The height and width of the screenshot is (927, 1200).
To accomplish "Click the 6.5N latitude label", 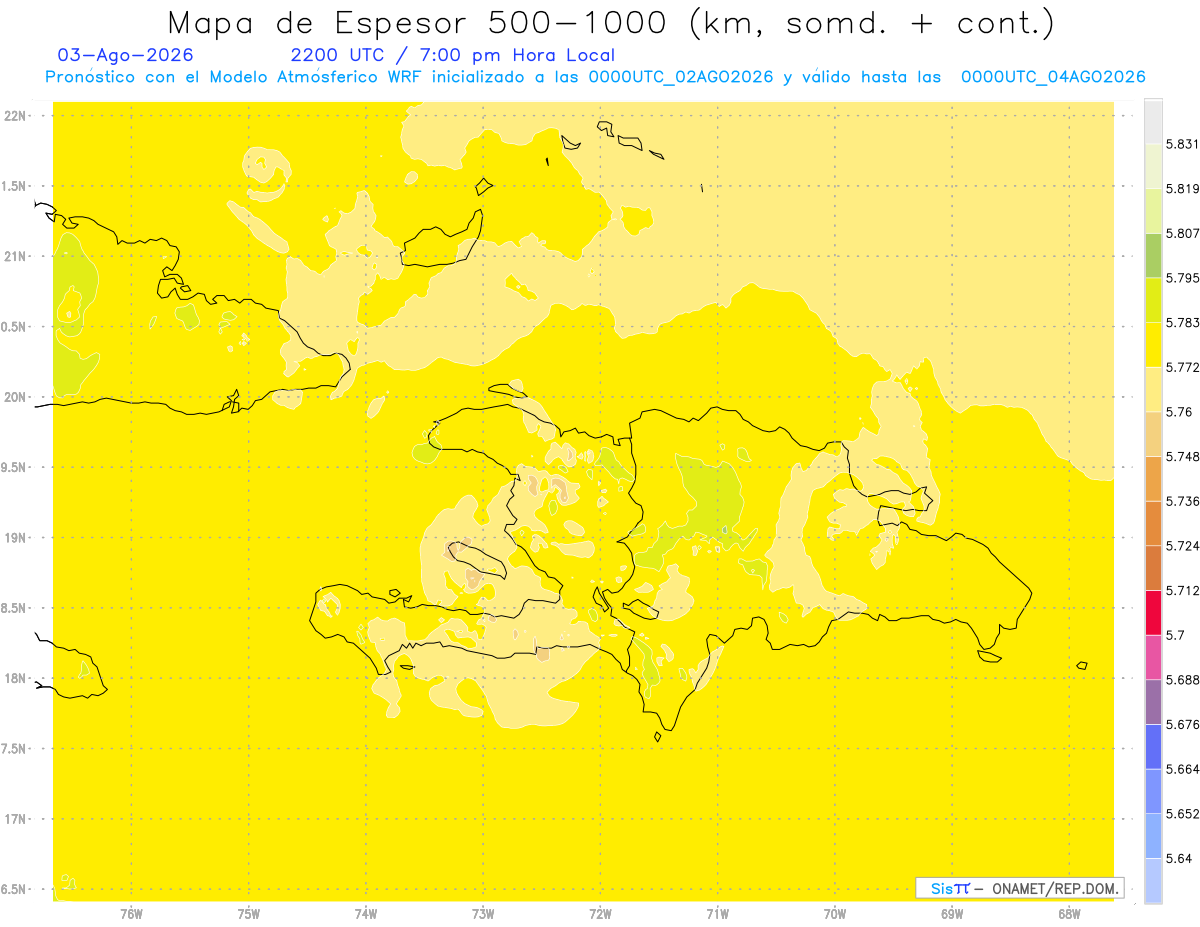I will click(x=14, y=889).
